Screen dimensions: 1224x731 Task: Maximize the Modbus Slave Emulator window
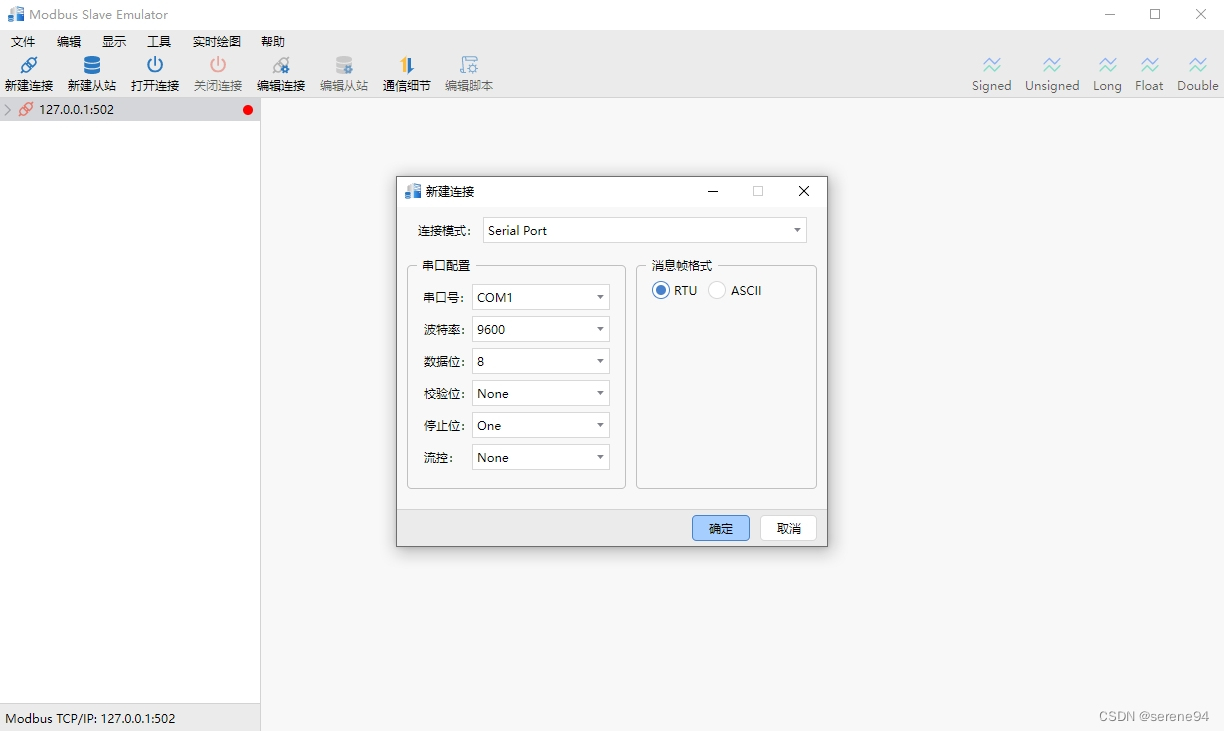pyautogui.click(x=1155, y=15)
